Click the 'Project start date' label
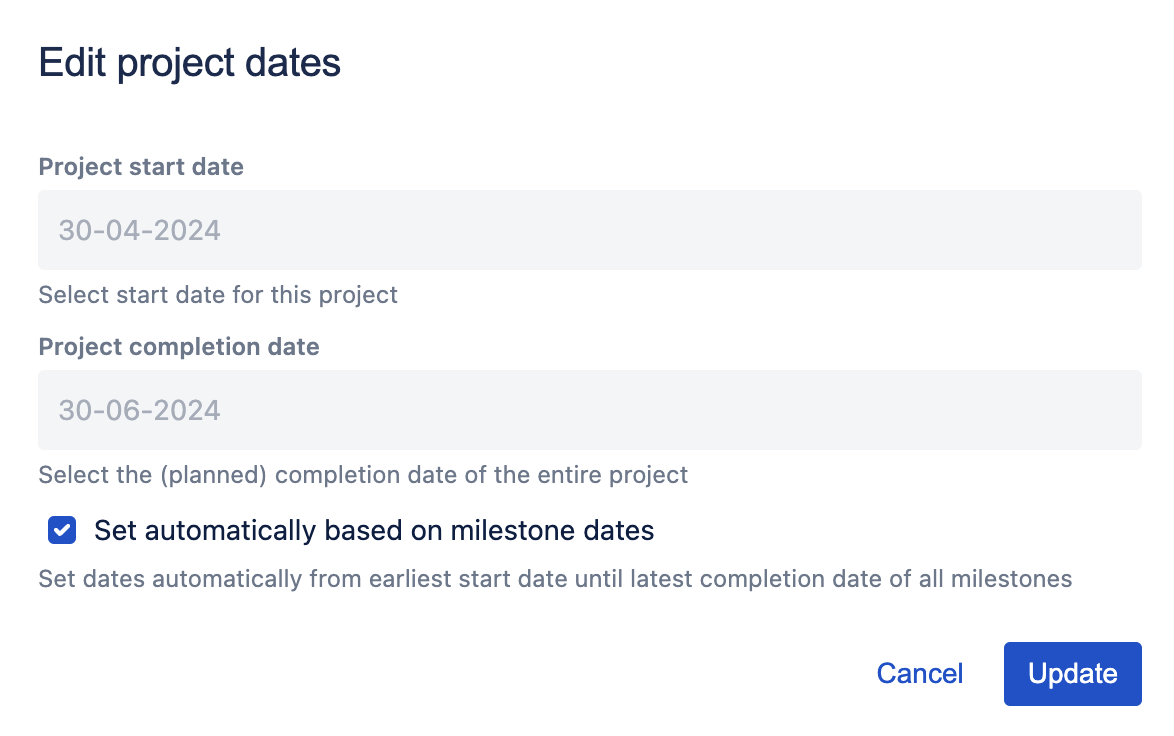 140,167
